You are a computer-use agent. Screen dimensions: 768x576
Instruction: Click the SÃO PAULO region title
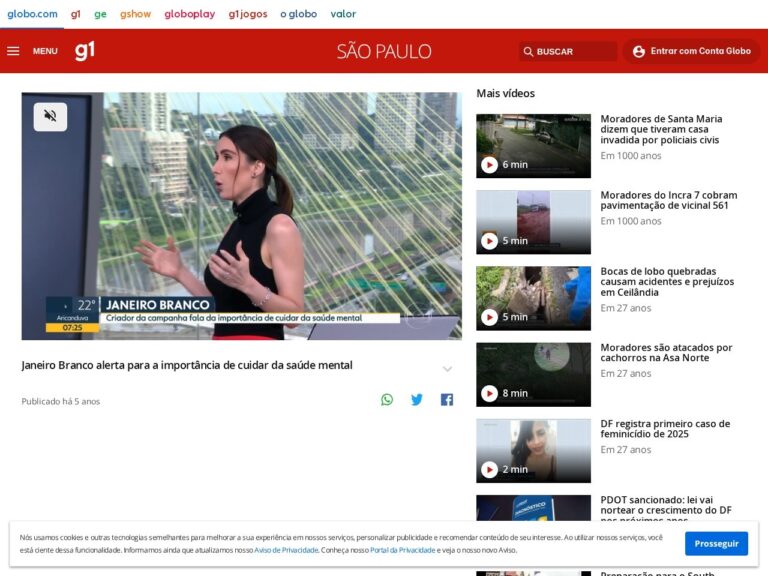pyautogui.click(x=384, y=51)
